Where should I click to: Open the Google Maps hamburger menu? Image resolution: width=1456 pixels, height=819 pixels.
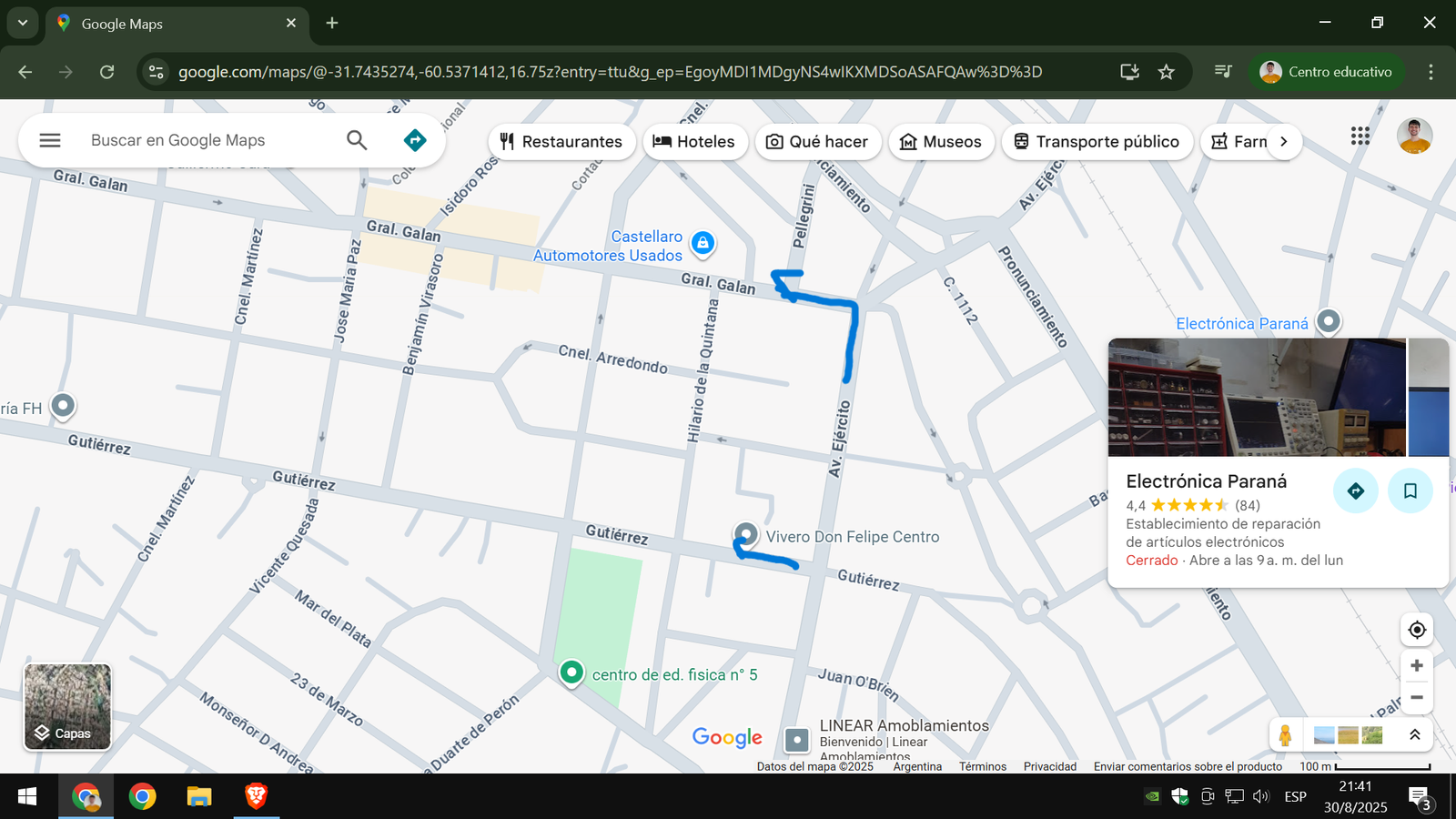(x=50, y=140)
